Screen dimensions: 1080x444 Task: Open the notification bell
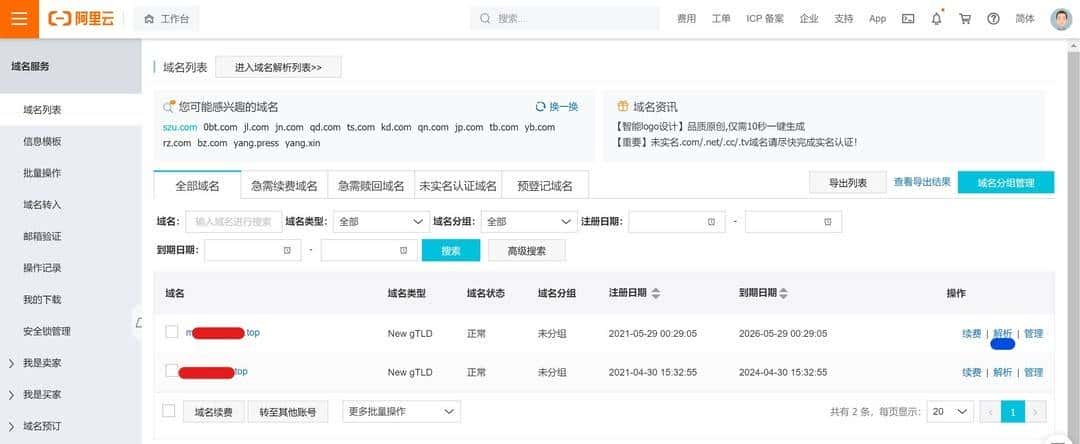[936, 19]
